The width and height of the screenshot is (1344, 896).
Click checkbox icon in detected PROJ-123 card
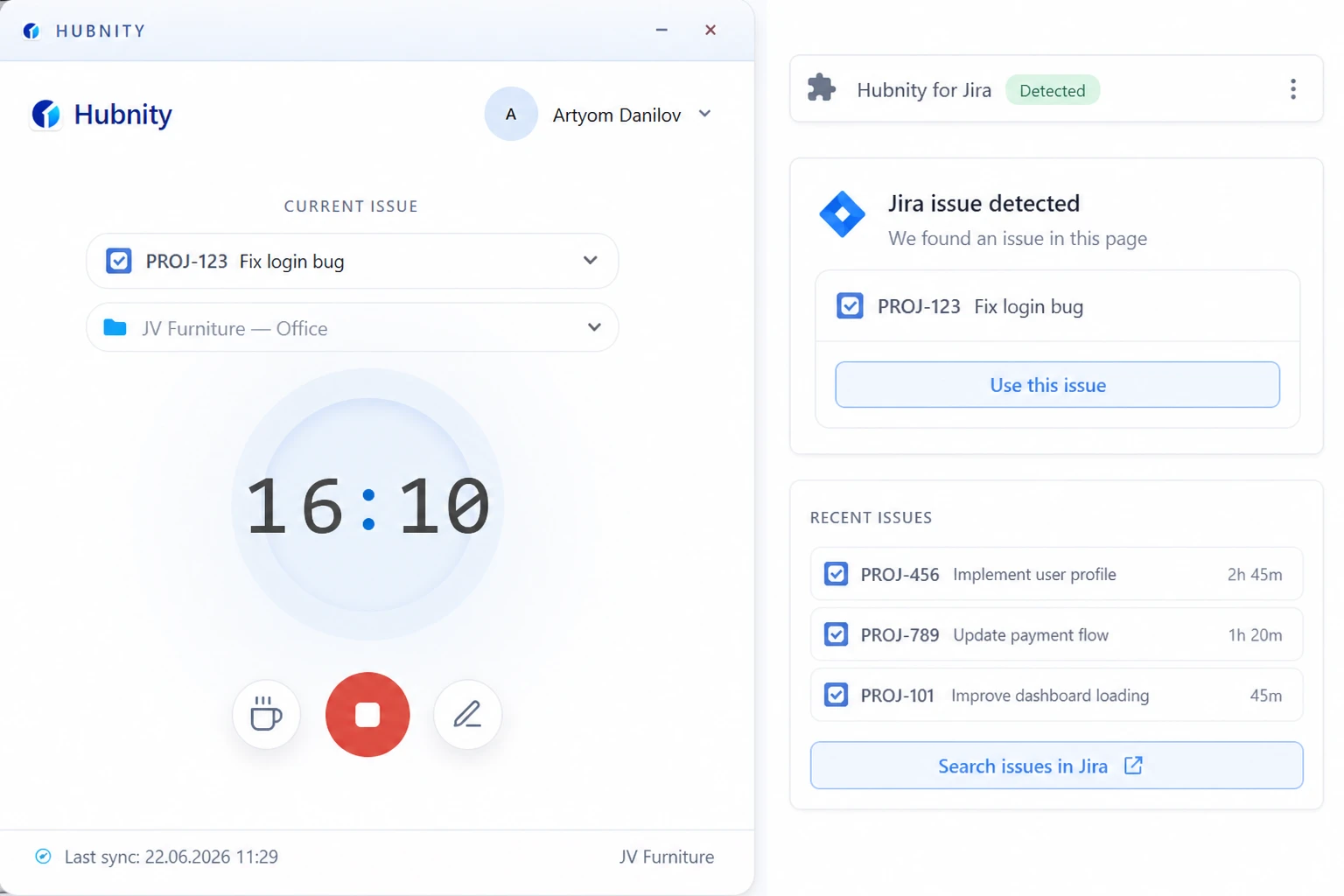tap(850, 306)
